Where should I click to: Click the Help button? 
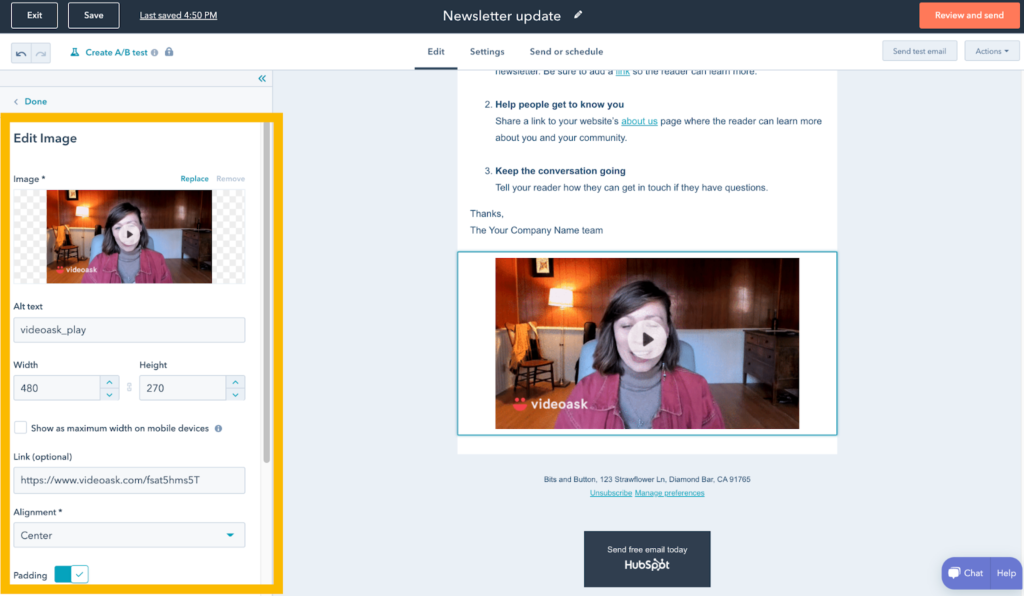[1006, 573]
